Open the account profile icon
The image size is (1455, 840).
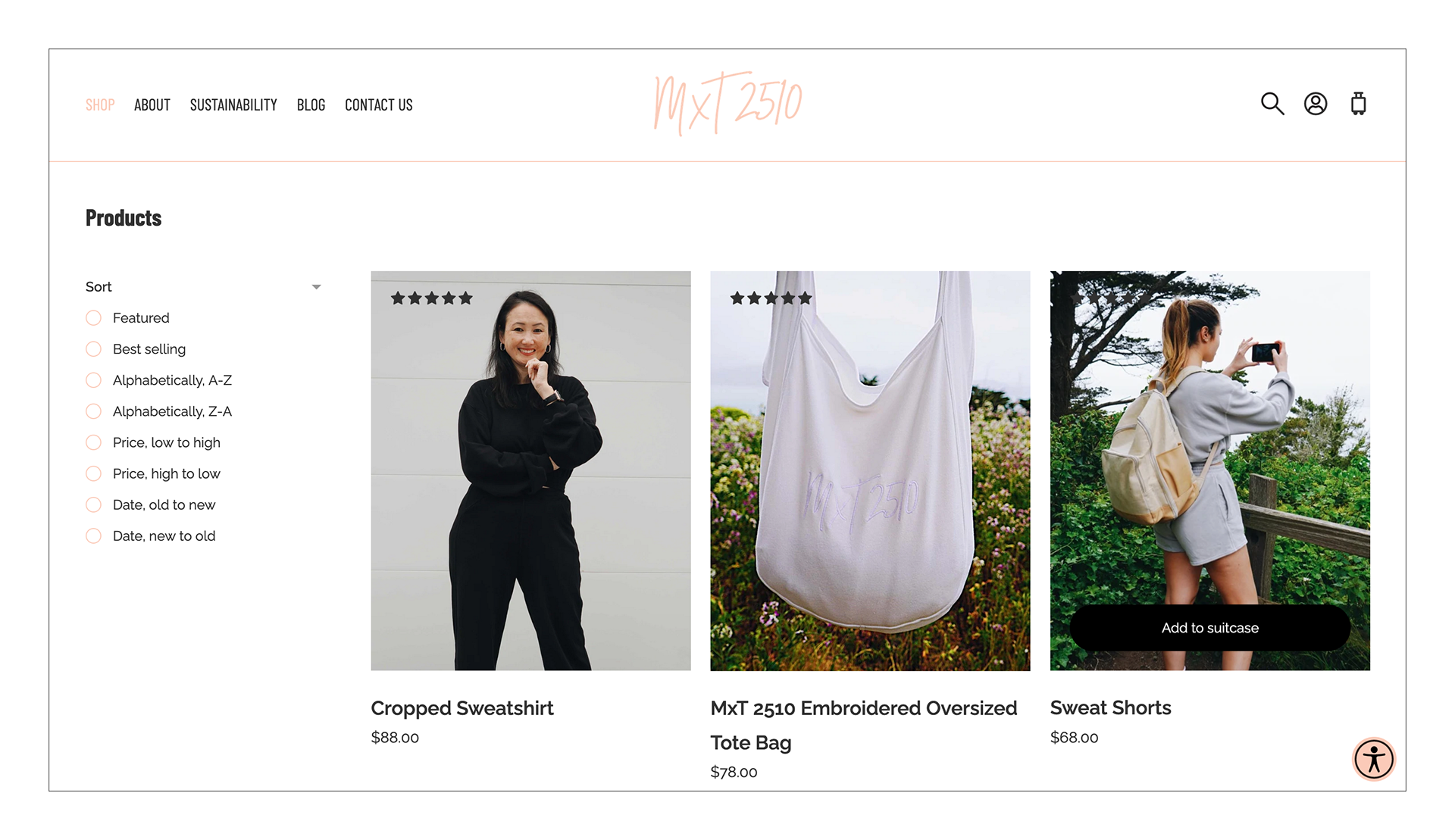(x=1316, y=104)
